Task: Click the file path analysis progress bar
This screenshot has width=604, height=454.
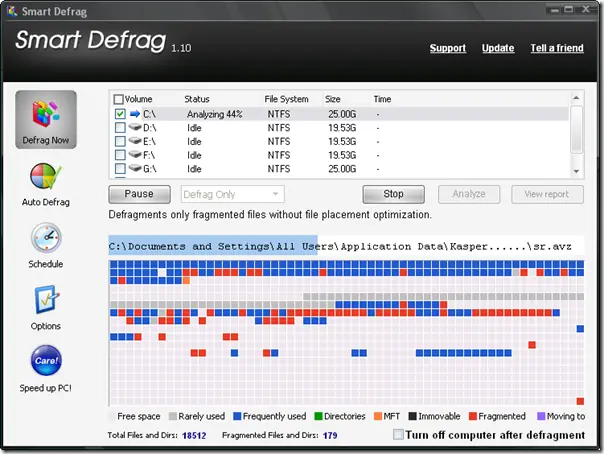Action: (346, 246)
